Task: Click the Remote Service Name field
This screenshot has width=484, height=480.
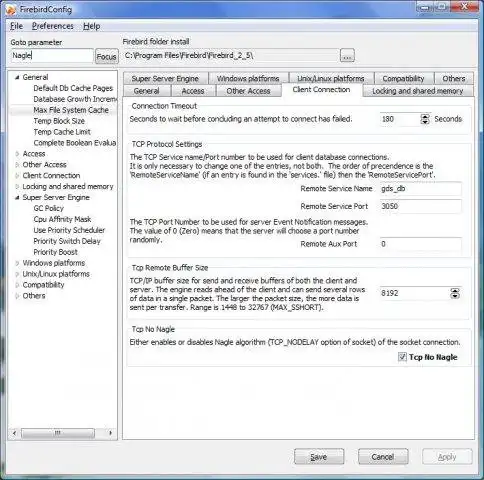Action: (x=421, y=189)
